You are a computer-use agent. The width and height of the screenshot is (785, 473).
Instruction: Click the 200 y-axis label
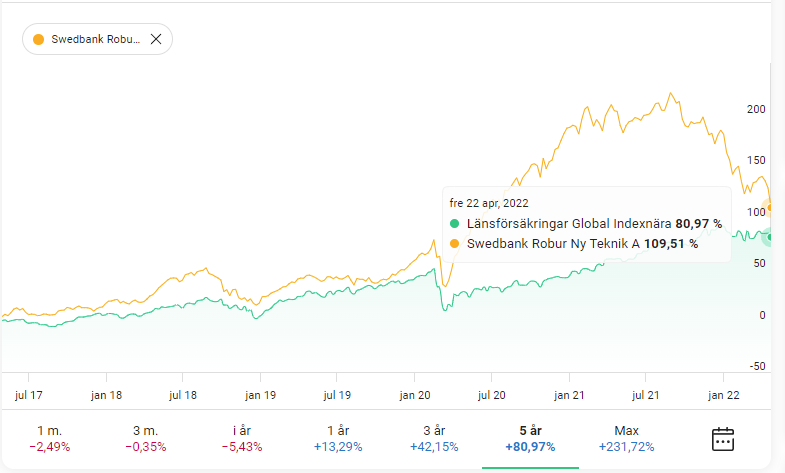tap(756, 108)
